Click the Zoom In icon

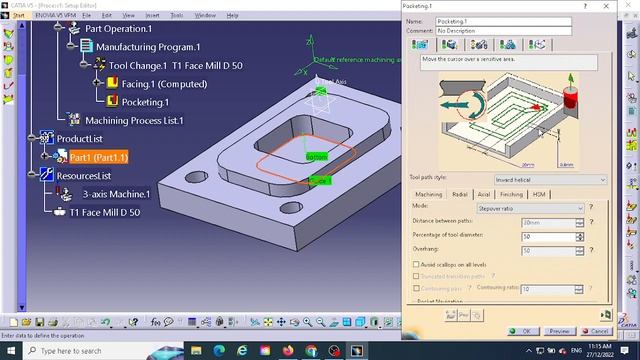[x=307, y=322]
